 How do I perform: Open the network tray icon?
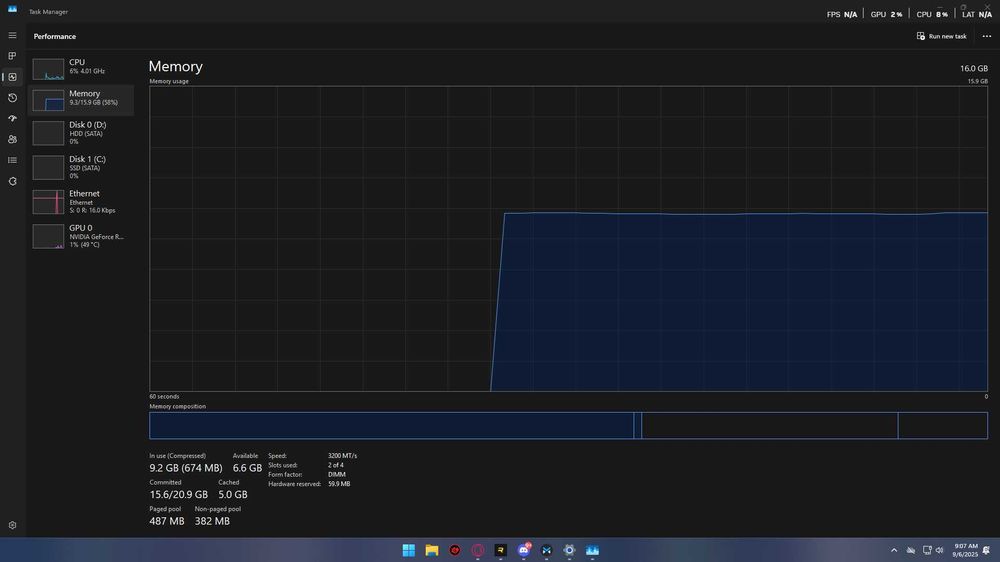coord(927,550)
